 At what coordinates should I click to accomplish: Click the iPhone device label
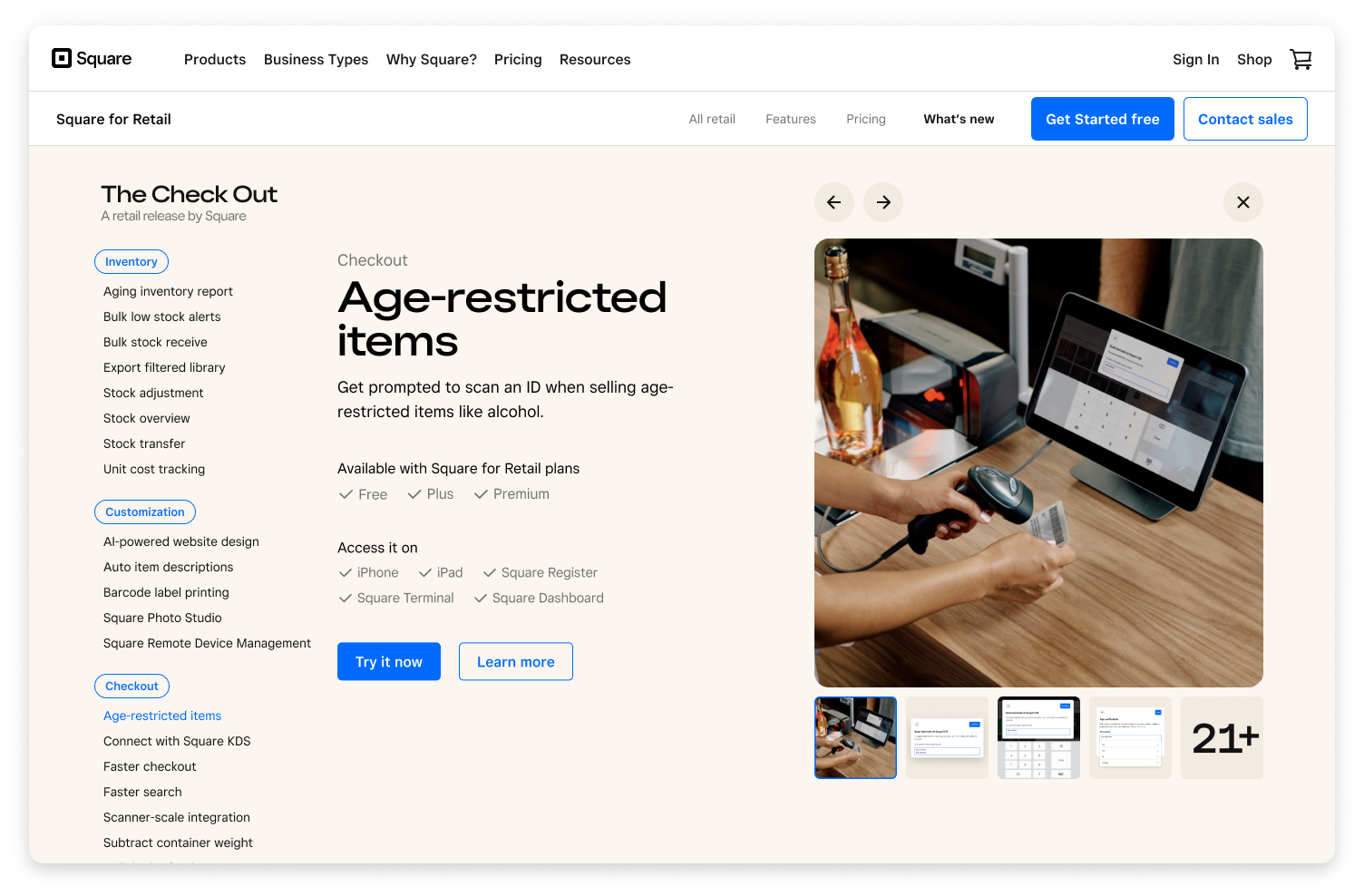tap(378, 572)
